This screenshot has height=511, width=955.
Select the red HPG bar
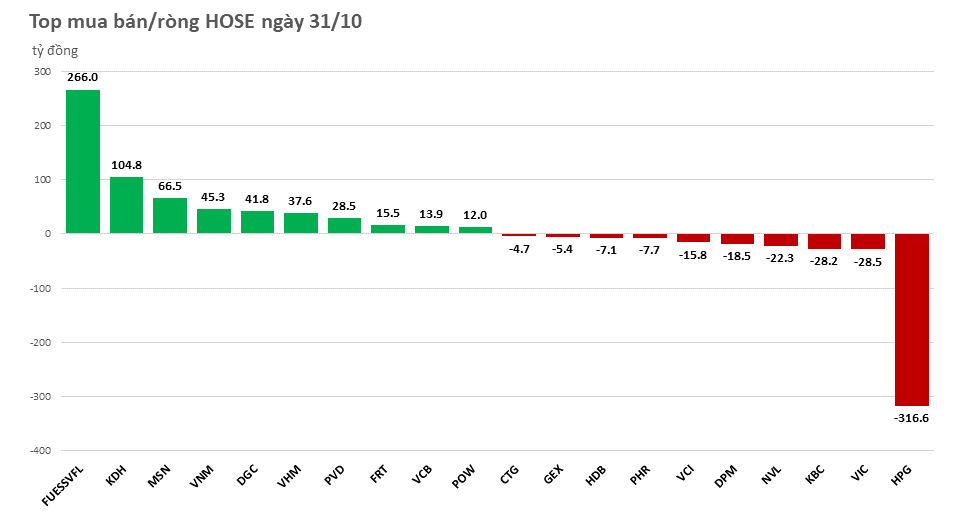tap(911, 318)
